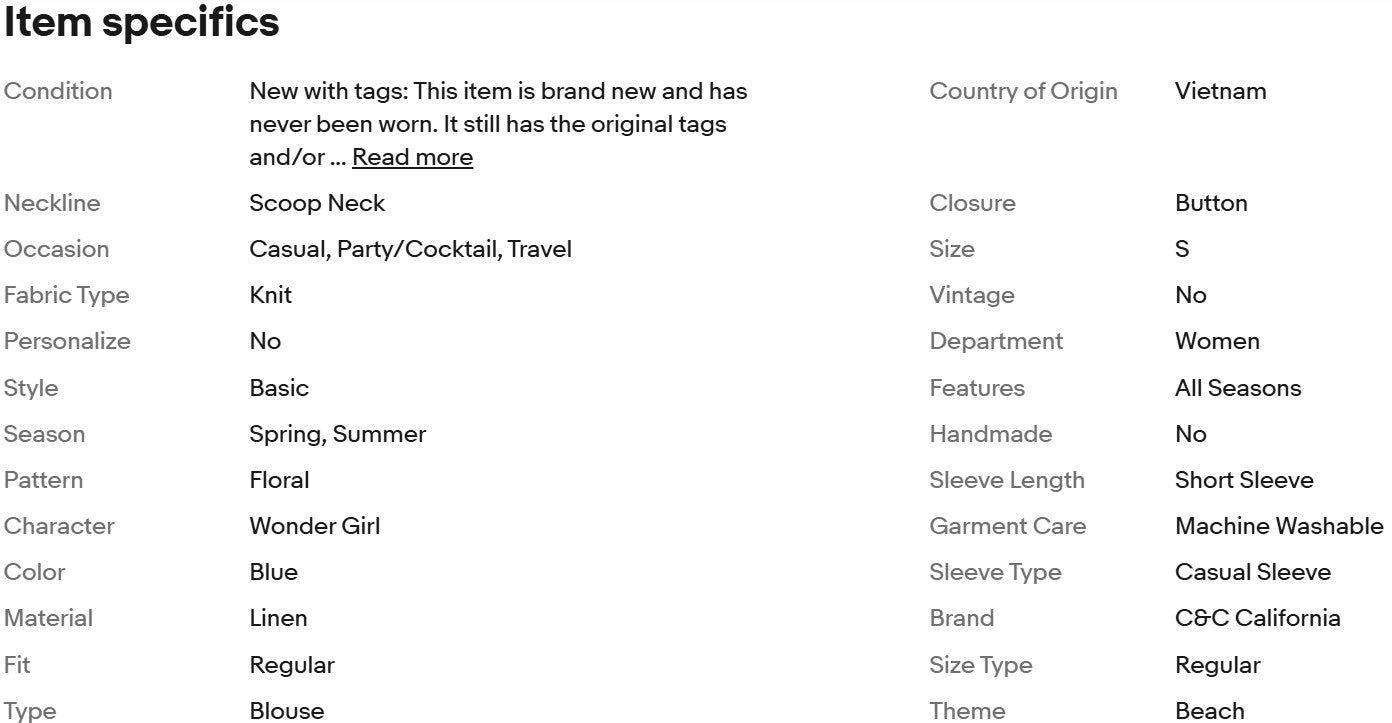Click the C&C California brand value

coord(1257,618)
